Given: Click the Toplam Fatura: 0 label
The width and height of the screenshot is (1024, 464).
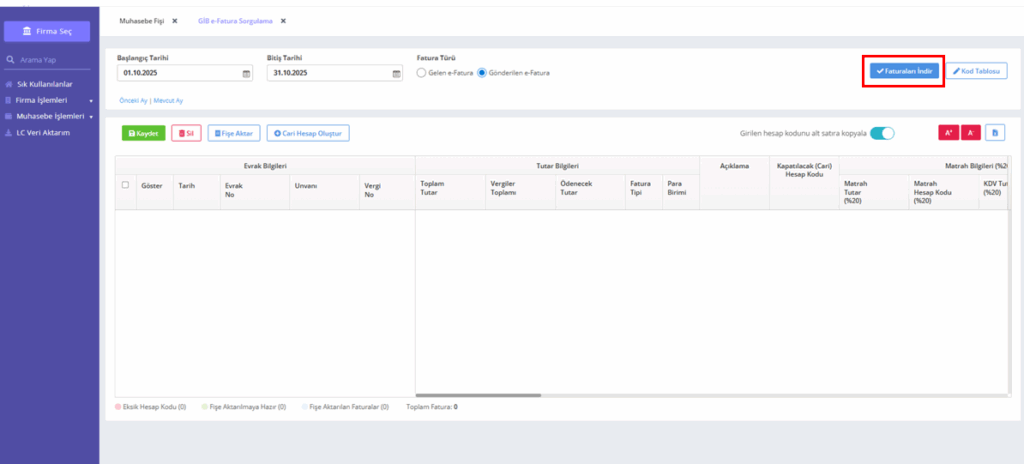Looking at the screenshot, I should 432,406.
